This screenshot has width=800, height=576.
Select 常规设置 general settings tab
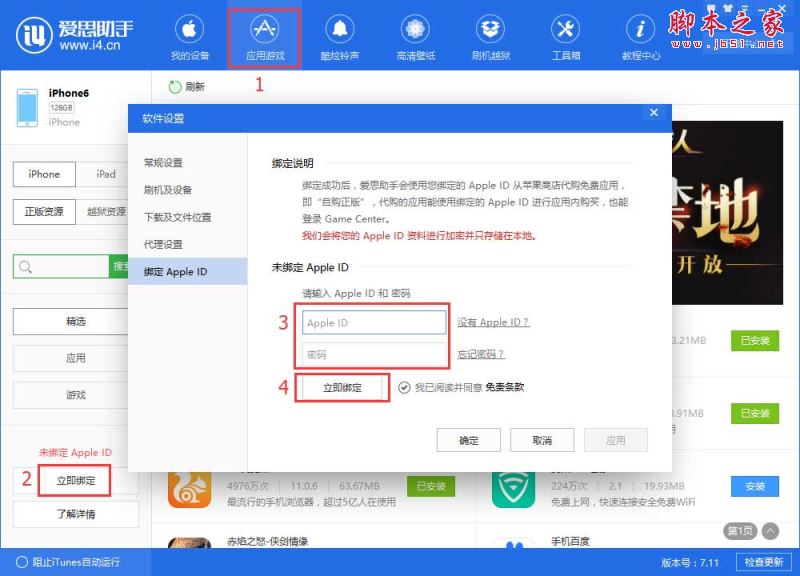(x=163, y=163)
